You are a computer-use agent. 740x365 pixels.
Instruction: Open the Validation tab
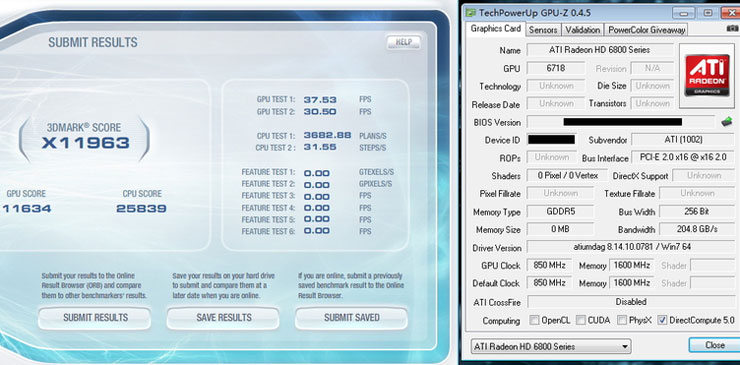click(x=582, y=30)
